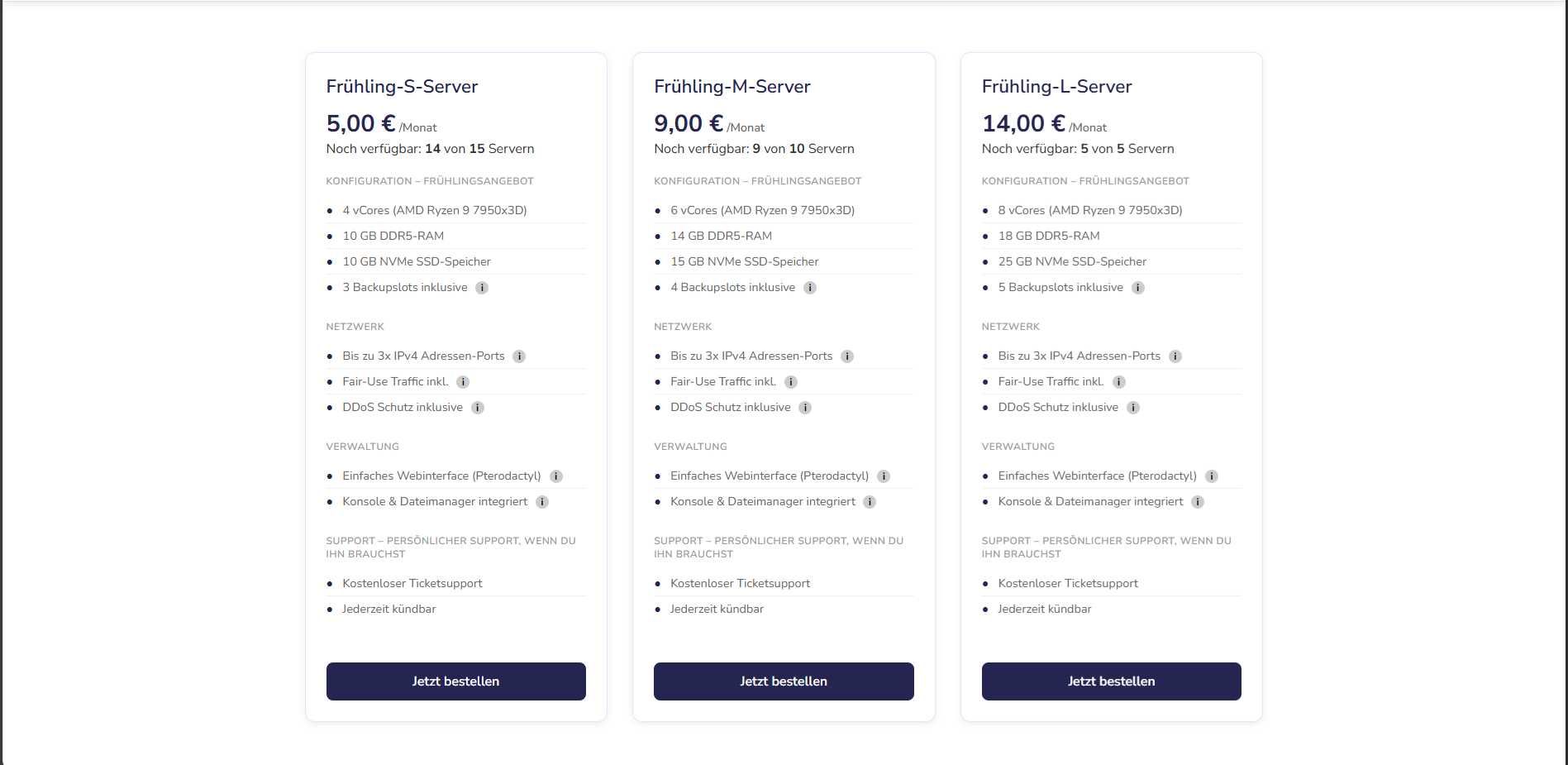1568x765 pixels.
Task: Order the Frühling-S-Server via Jetzt bestellen
Action: coord(455,681)
